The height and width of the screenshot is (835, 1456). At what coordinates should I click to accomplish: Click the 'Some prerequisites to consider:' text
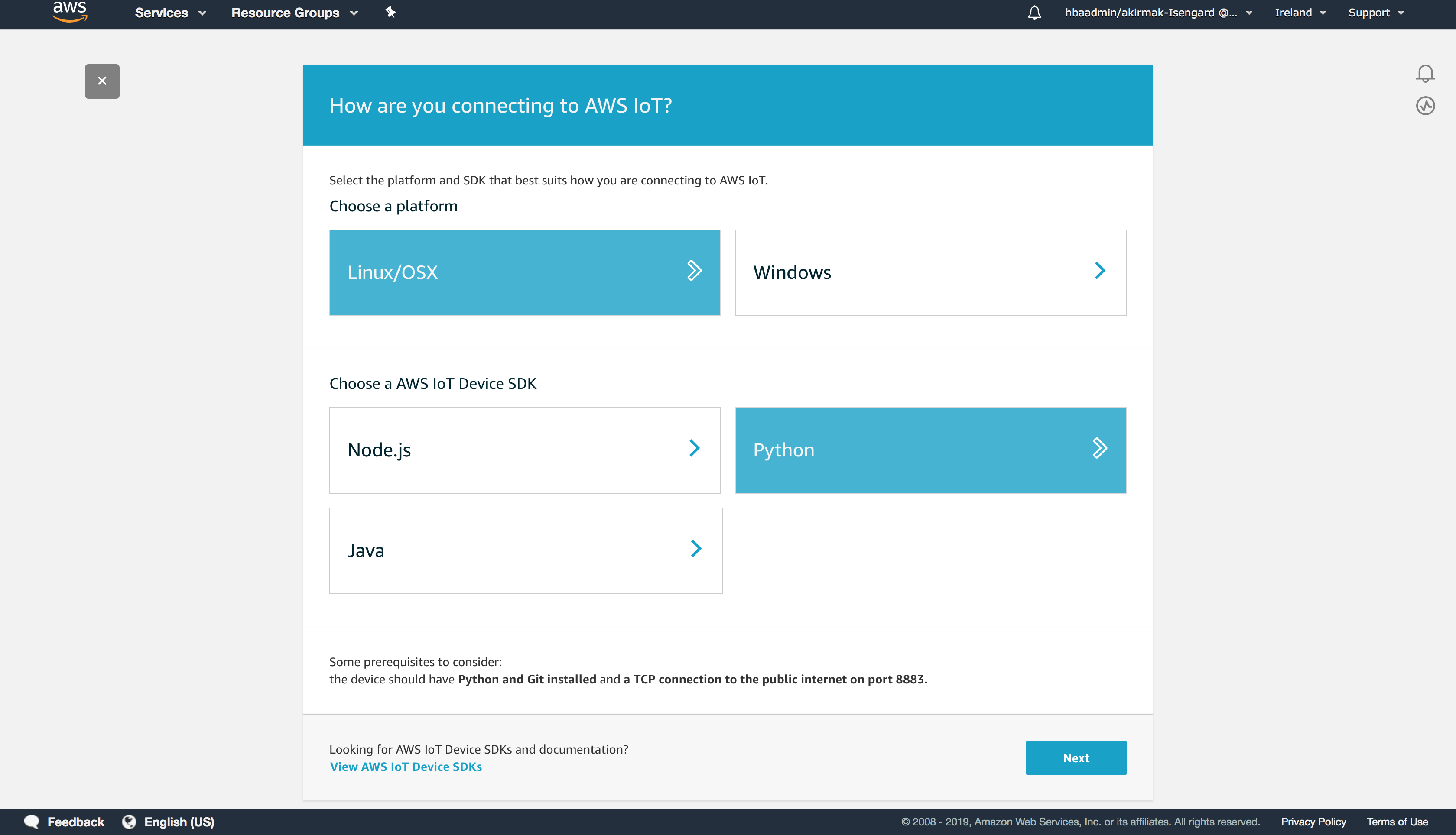click(415, 662)
